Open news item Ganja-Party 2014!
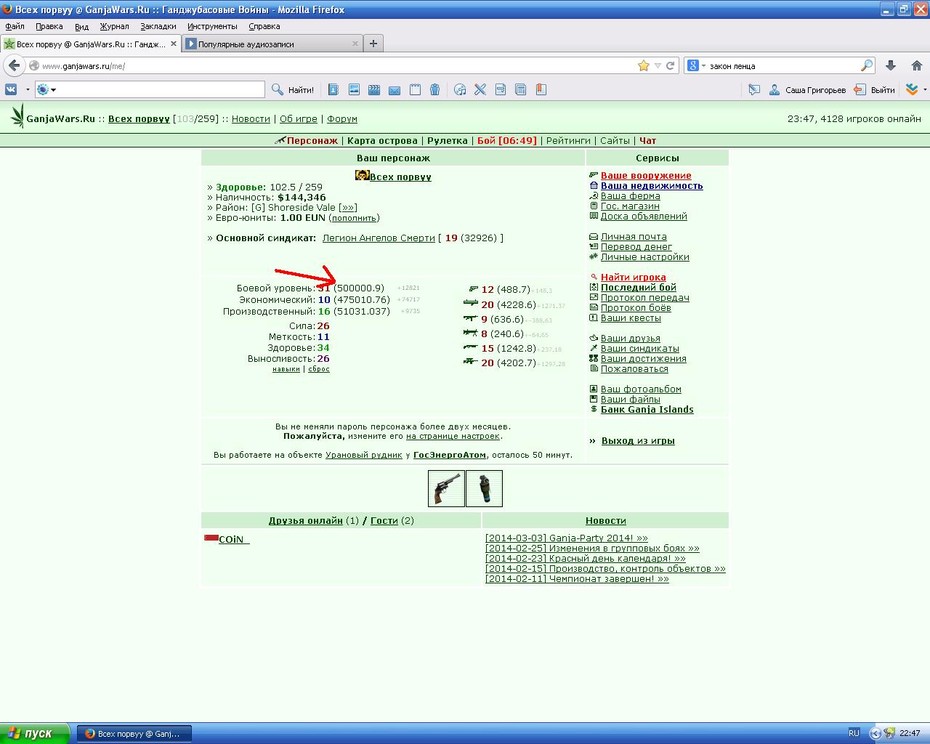Viewport: 930px width, 744px height. [566, 538]
